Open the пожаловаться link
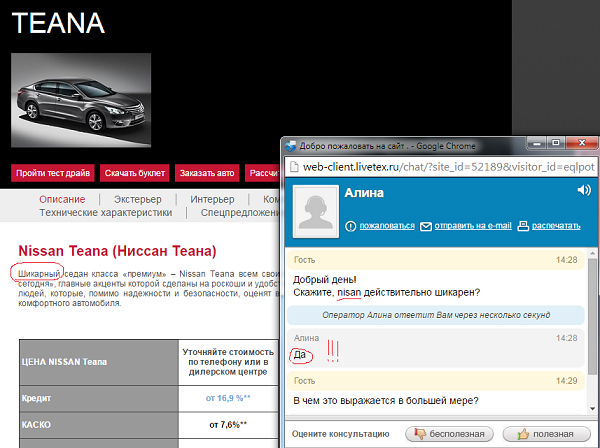 (x=387, y=226)
